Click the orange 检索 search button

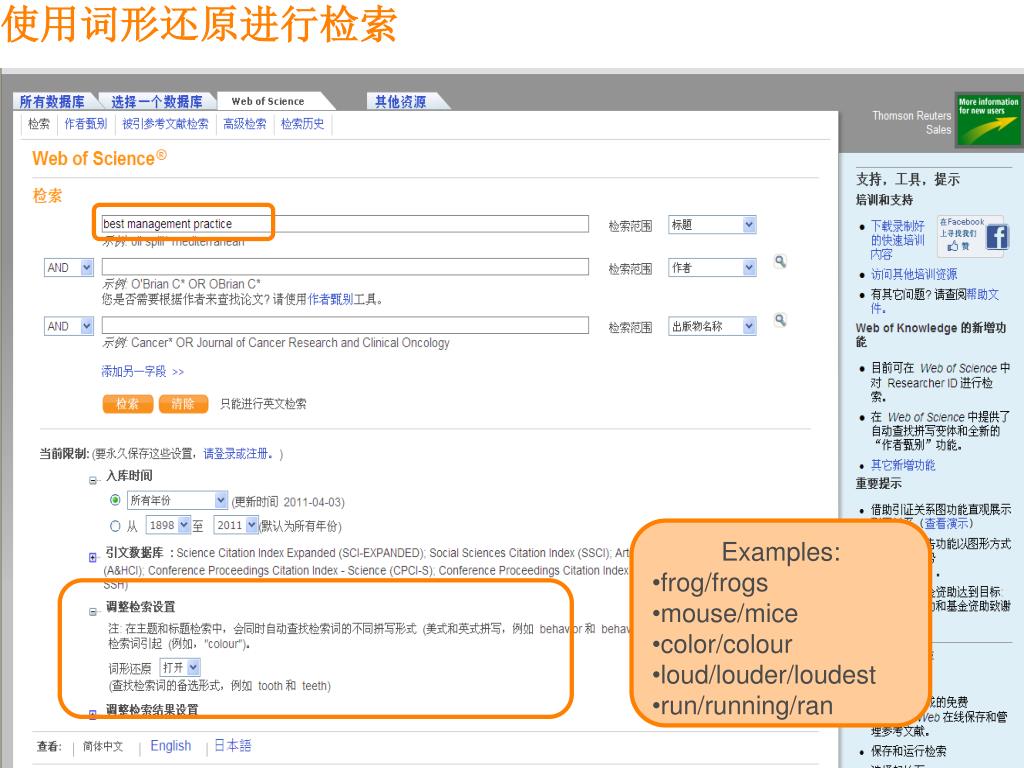127,404
